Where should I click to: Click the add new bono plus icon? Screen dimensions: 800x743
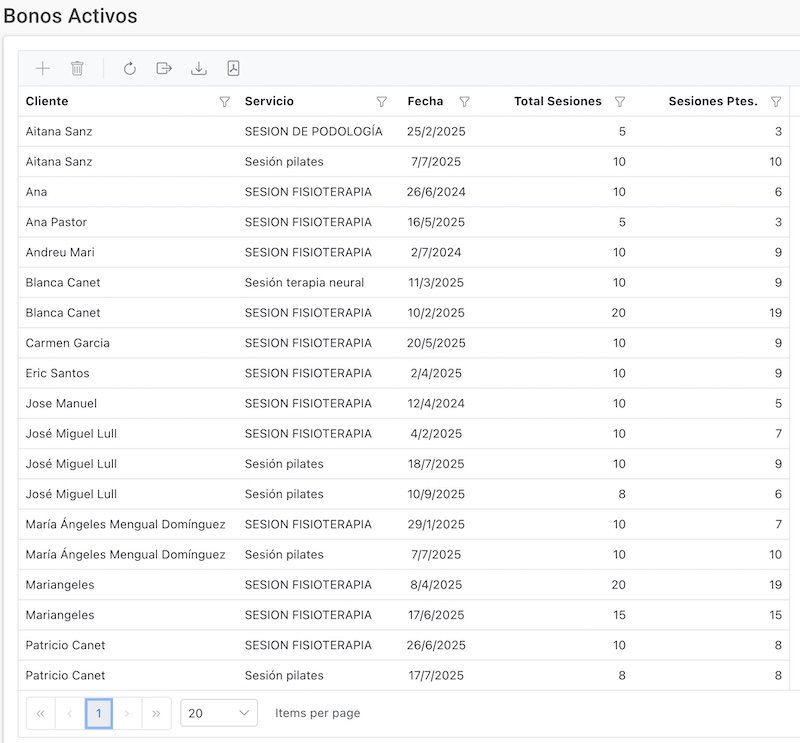click(42, 69)
